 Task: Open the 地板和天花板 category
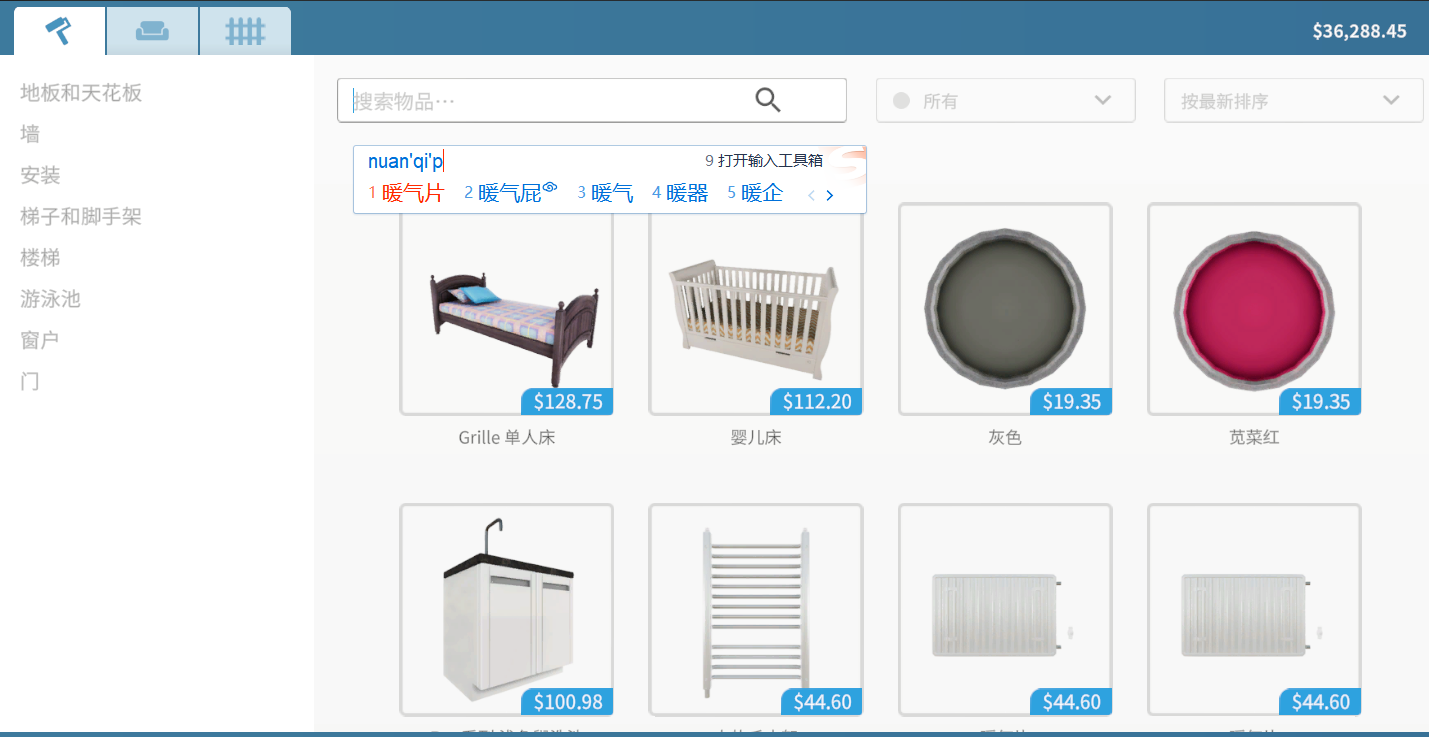tap(81, 93)
